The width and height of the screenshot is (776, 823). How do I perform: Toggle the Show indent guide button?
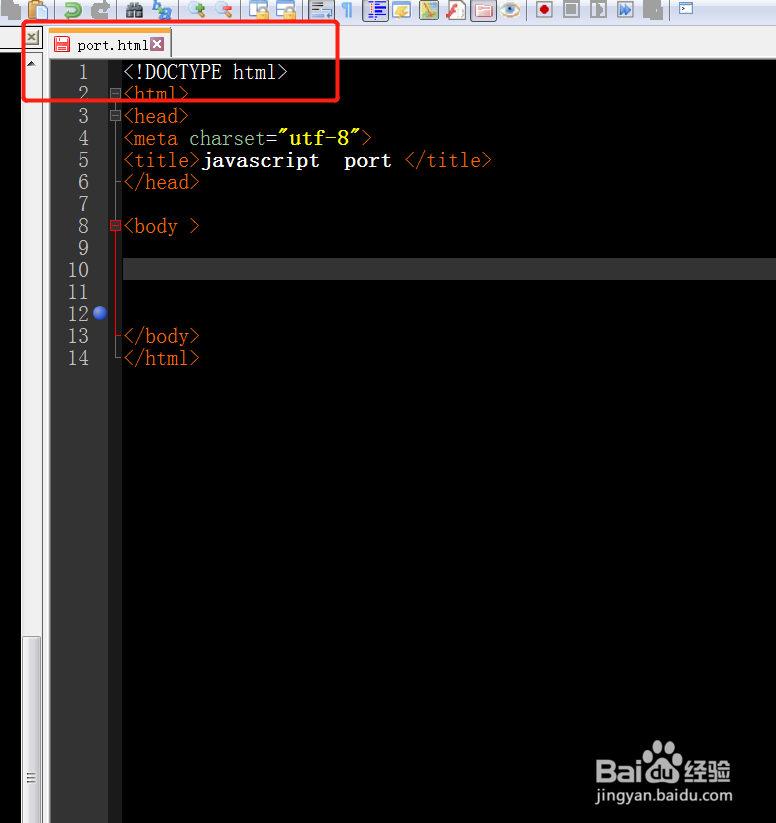375,10
